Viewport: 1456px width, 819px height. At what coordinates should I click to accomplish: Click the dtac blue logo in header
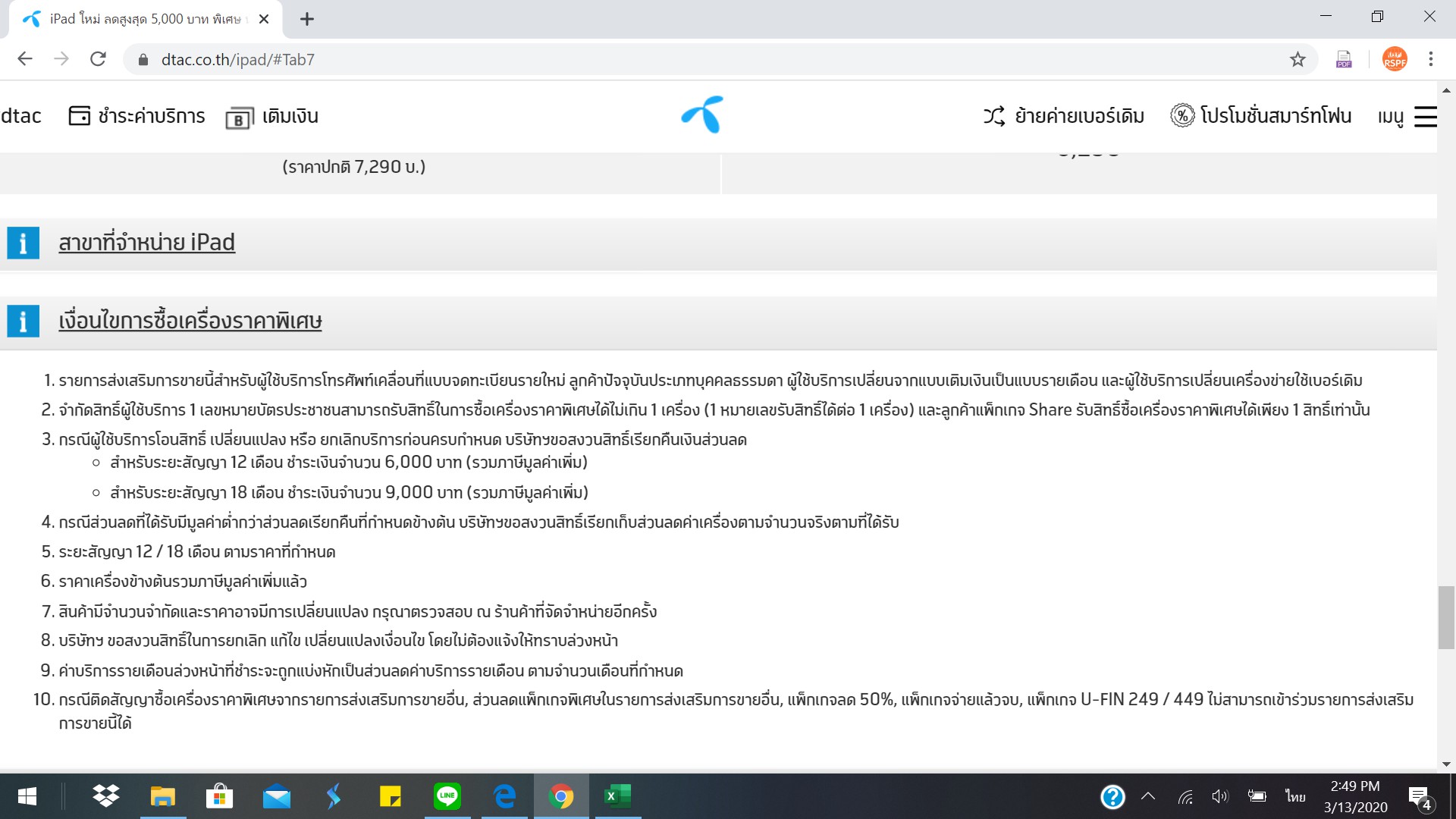[702, 115]
